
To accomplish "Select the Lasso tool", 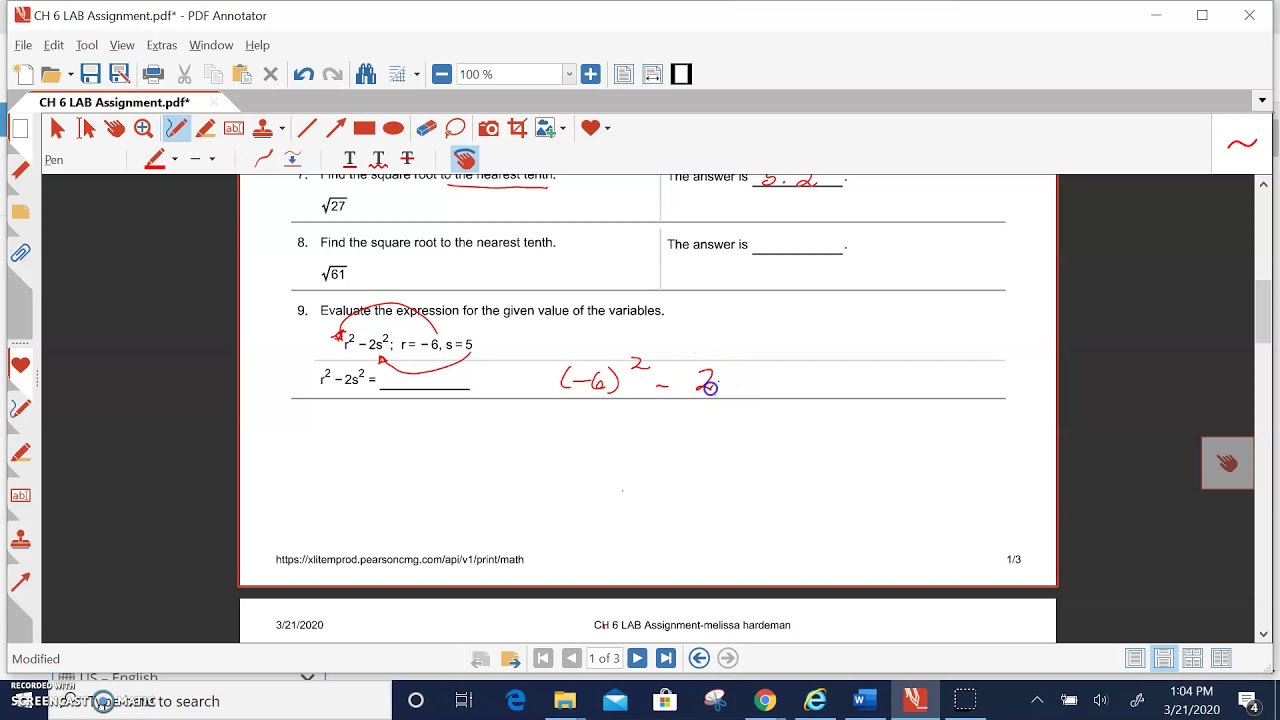I will click(455, 128).
